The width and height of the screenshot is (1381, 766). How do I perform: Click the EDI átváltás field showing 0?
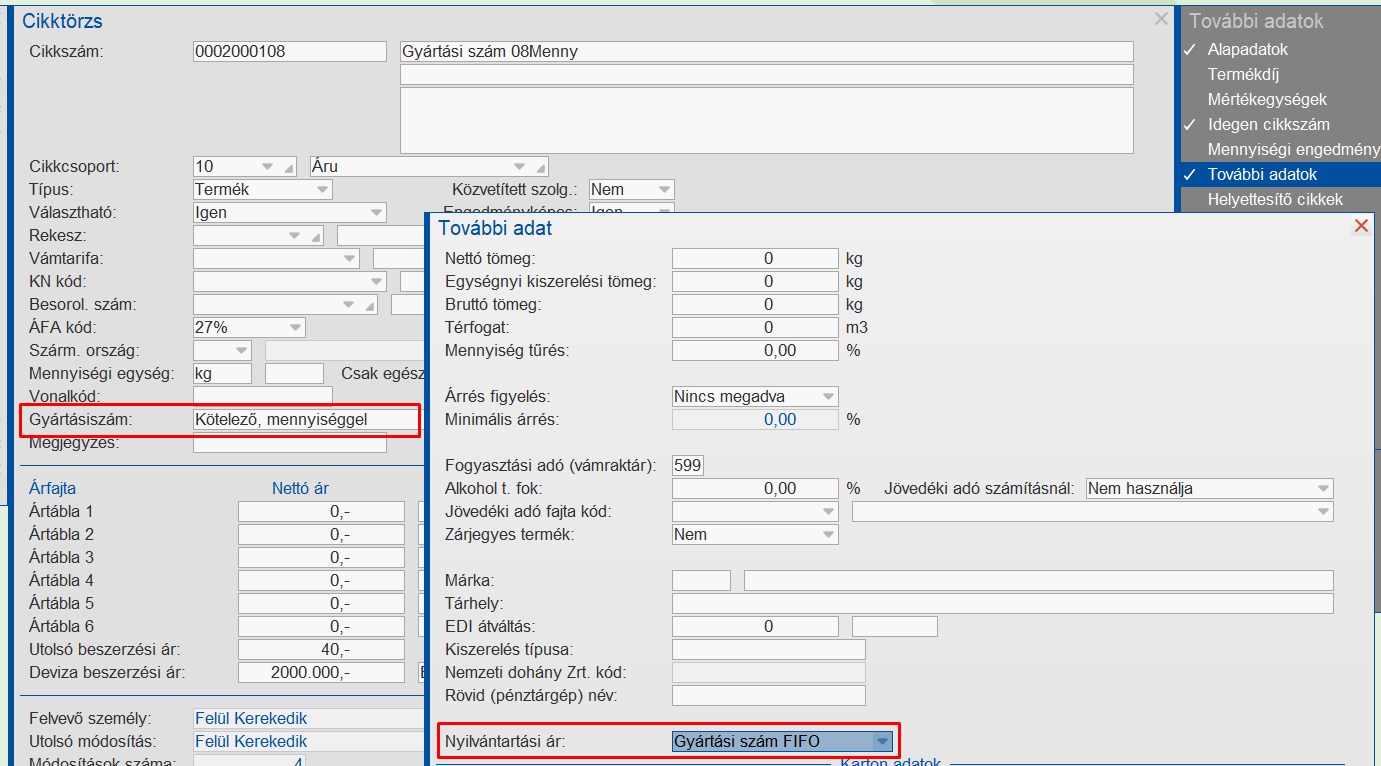coord(755,627)
